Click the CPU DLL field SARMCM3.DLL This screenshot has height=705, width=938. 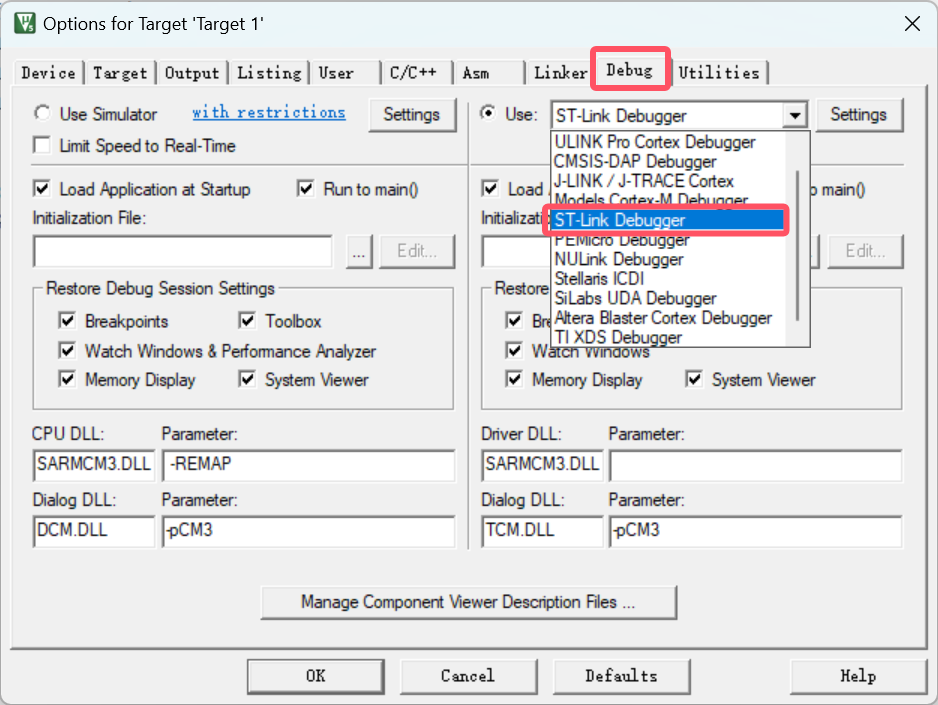point(94,465)
